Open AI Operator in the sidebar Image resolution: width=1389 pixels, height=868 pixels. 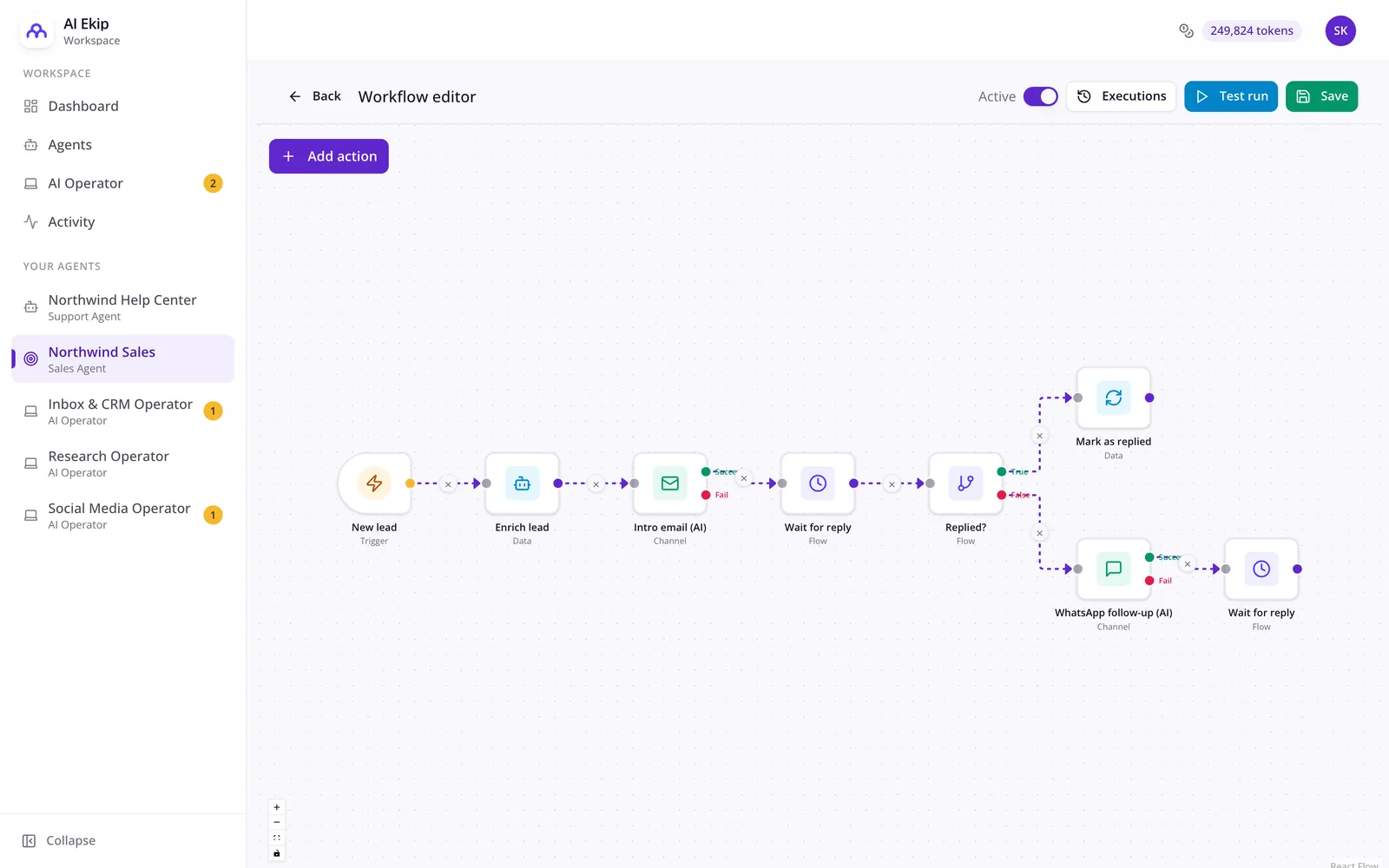pyautogui.click(x=122, y=183)
